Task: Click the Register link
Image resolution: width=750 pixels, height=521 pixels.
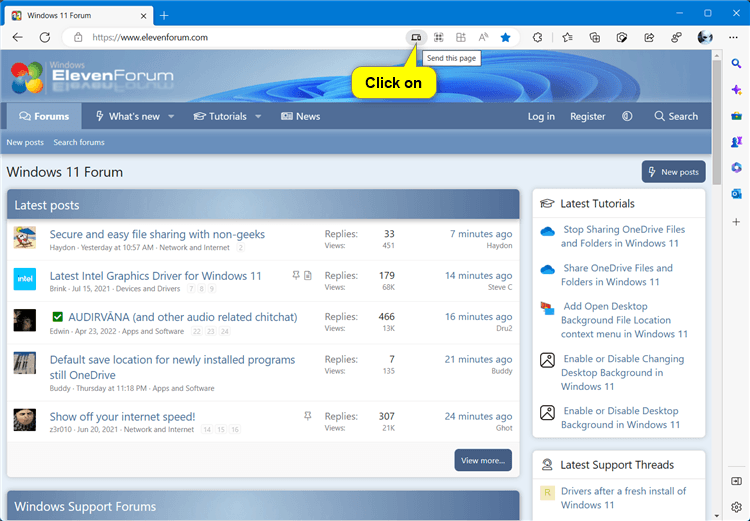Action: coord(587,116)
